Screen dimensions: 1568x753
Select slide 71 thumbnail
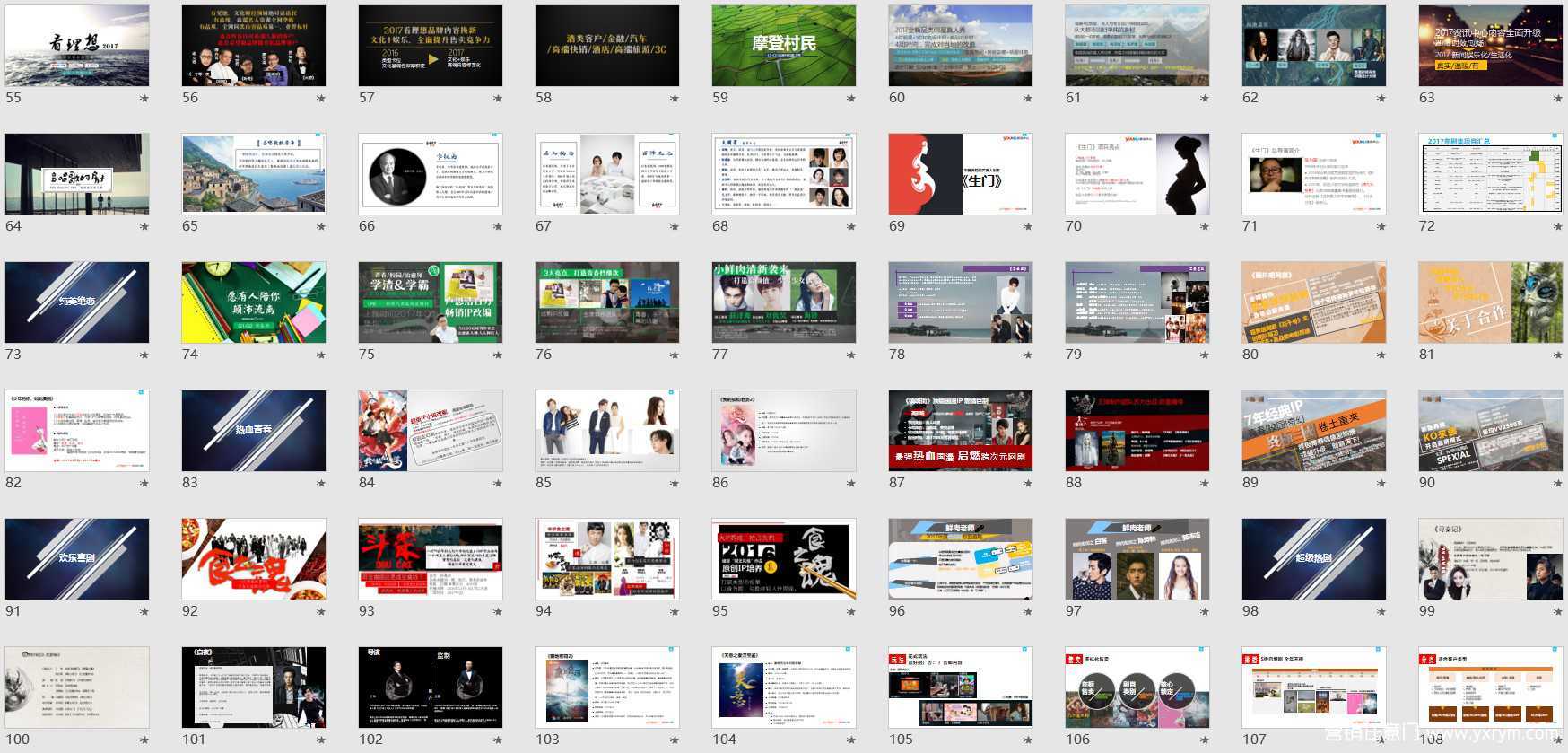(1314, 174)
